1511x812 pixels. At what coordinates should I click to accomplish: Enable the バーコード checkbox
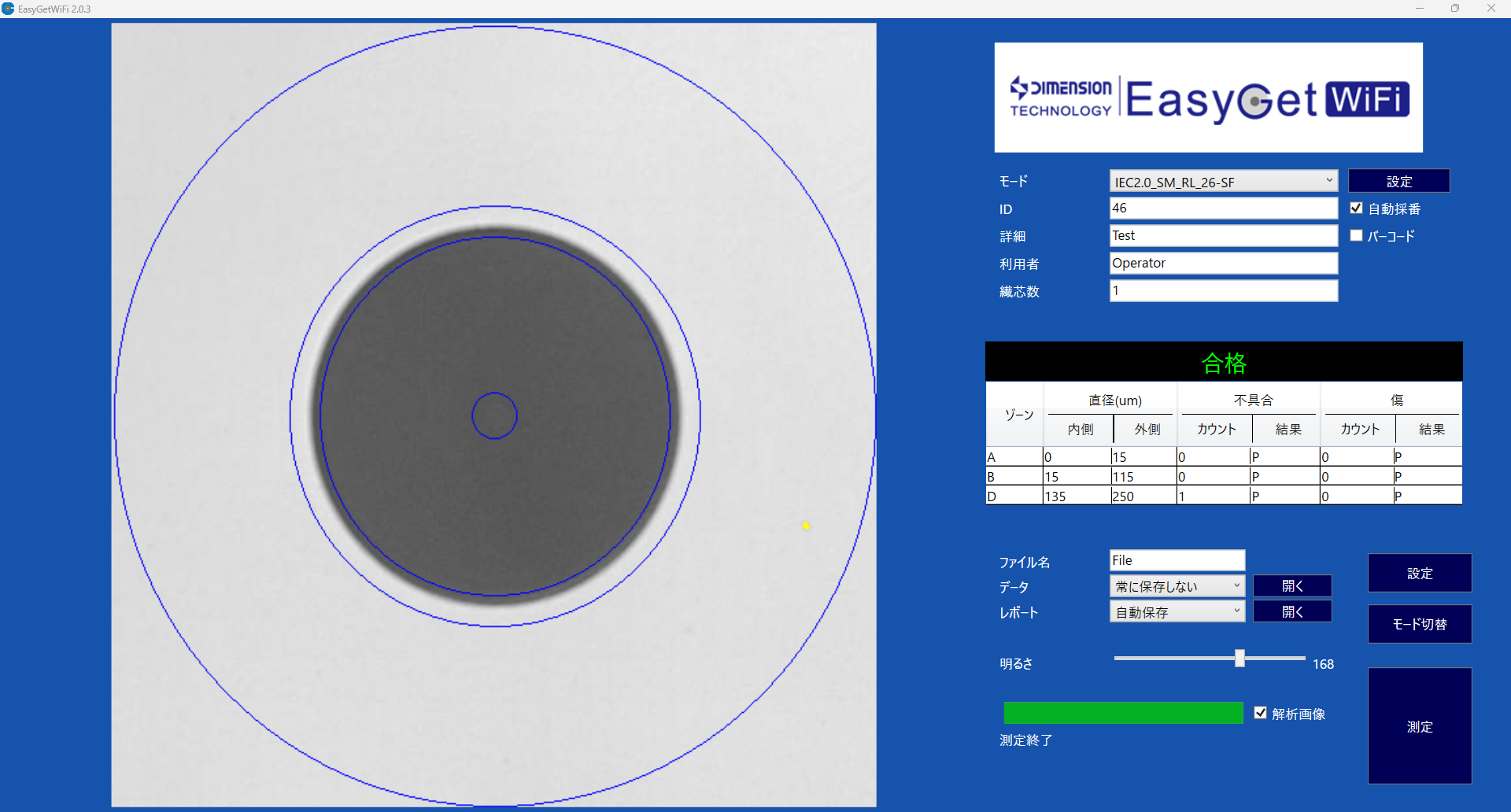tap(1356, 235)
